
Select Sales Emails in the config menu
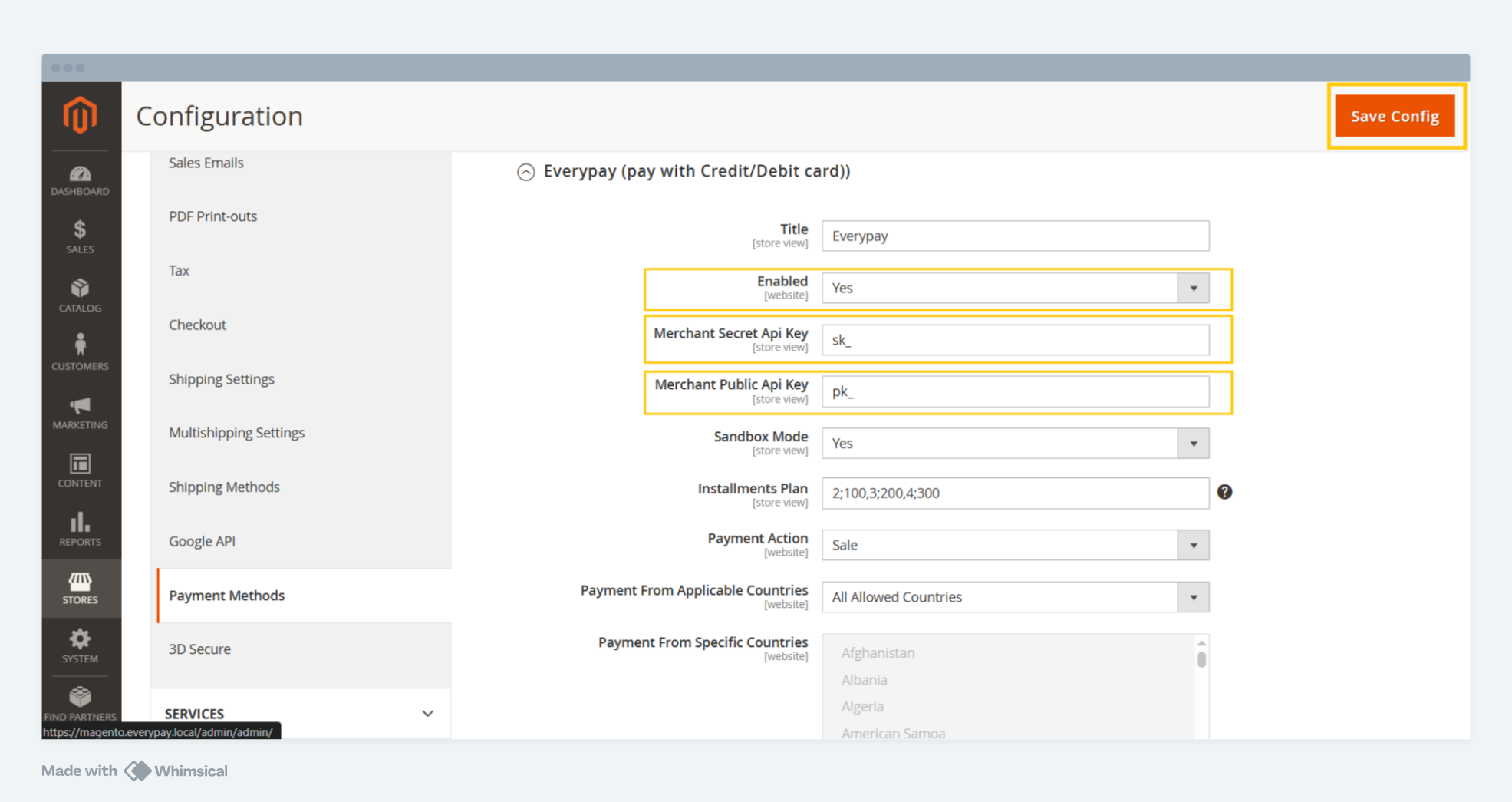click(x=206, y=163)
